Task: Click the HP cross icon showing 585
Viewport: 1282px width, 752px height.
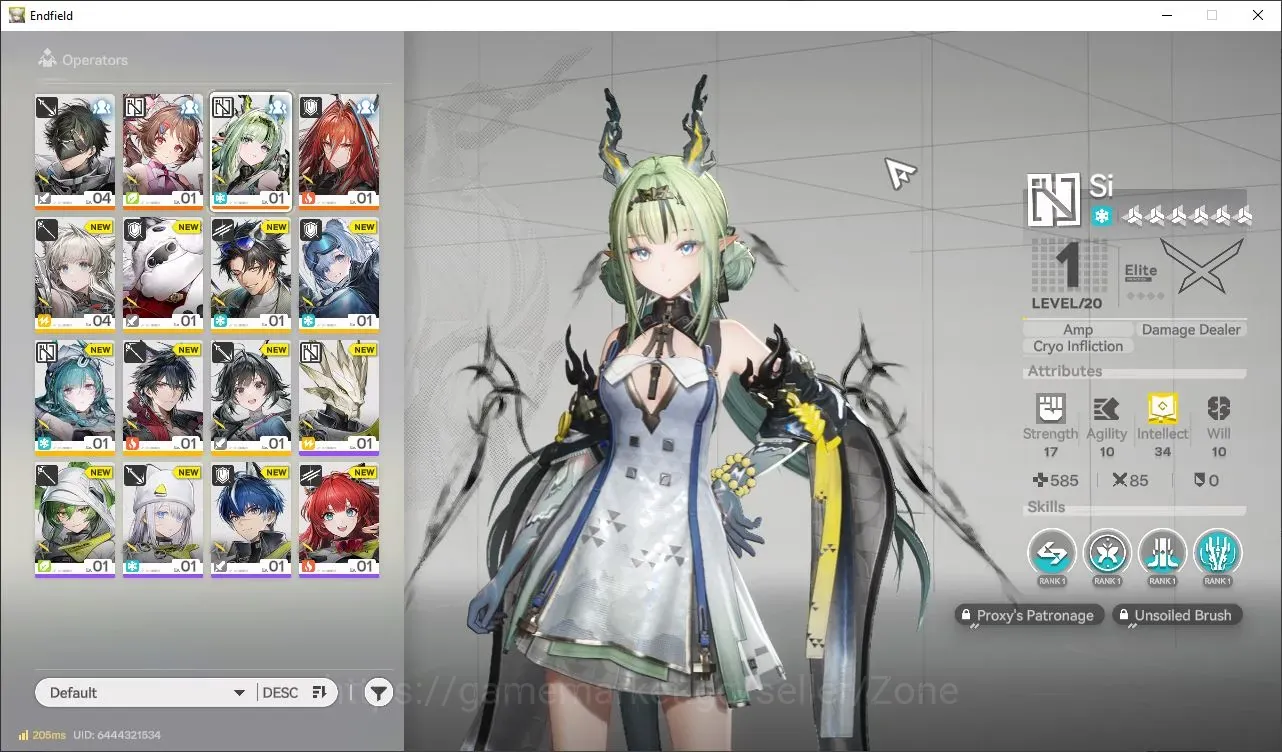Action: click(1040, 481)
